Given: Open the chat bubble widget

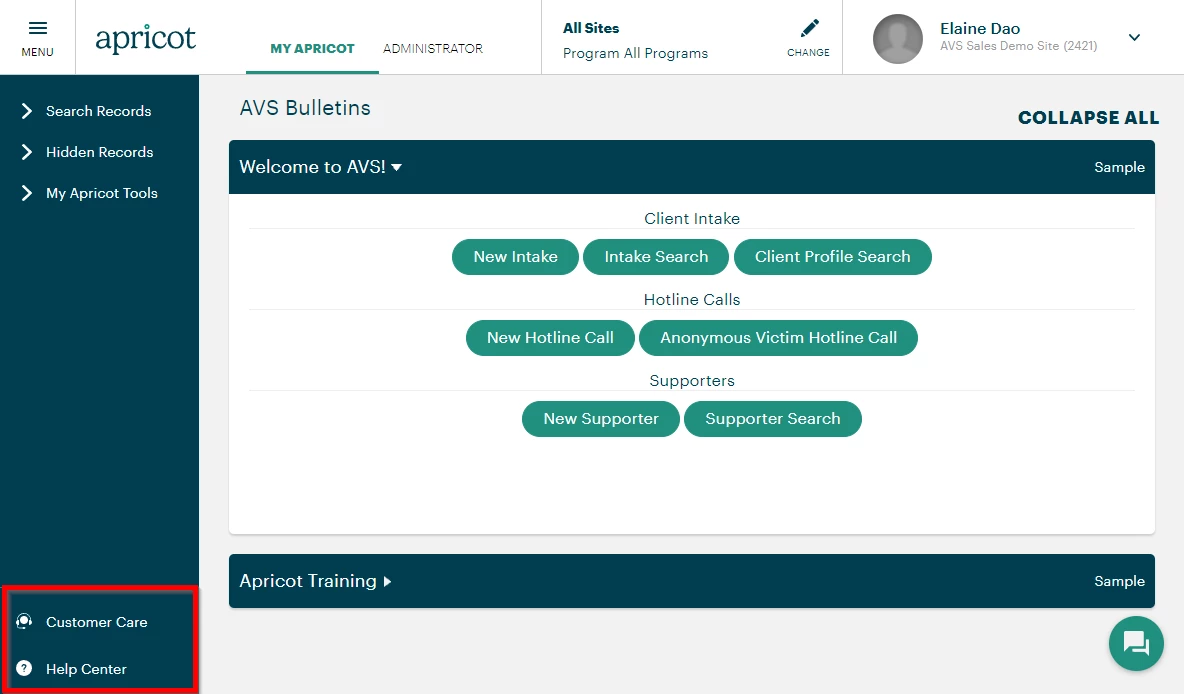Looking at the screenshot, I should (x=1136, y=643).
